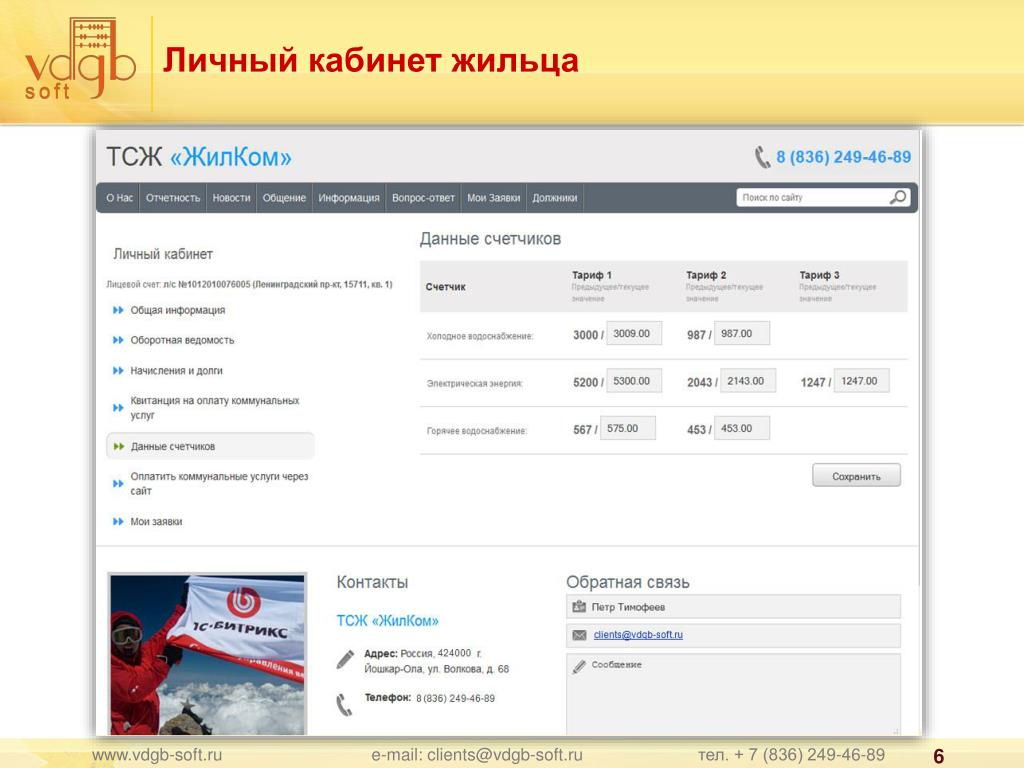Screen dimensions: 1024x768
Task: Click pencil icon in Сообщение field
Action: pyautogui.click(x=579, y=665)
